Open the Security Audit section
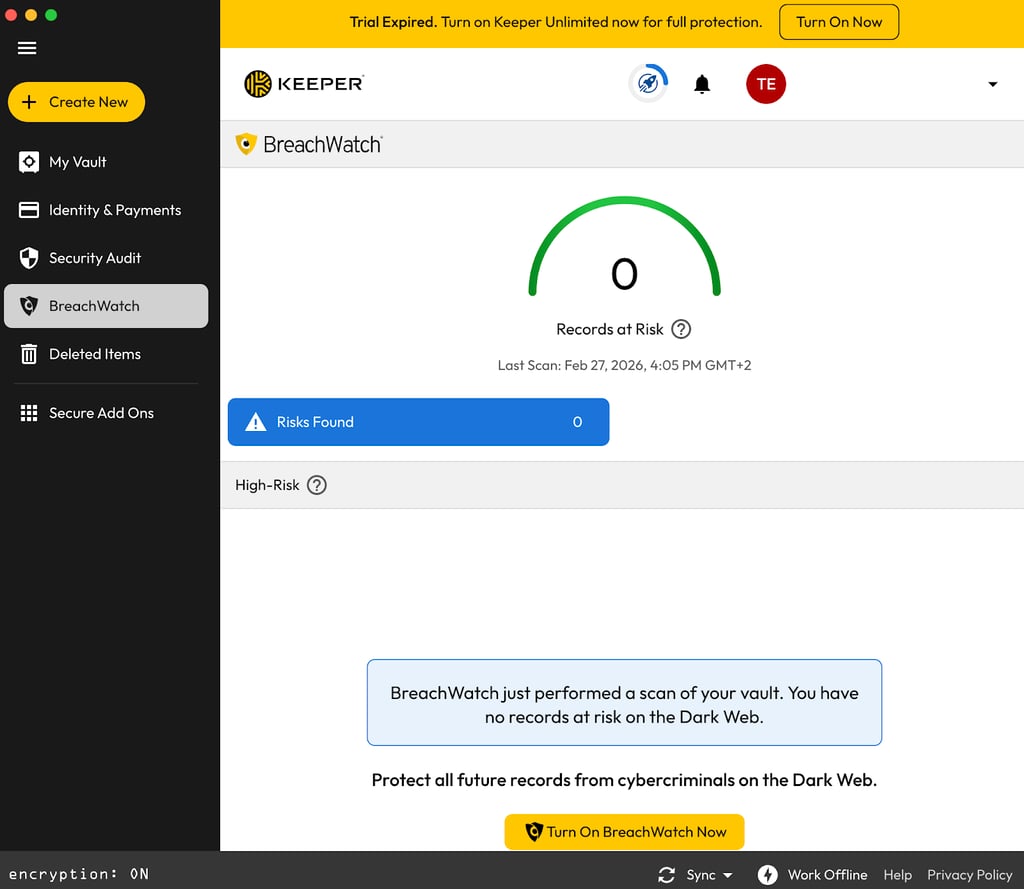Image resolution: width=1024 pixels, height=889 pixels. point(106,258)
